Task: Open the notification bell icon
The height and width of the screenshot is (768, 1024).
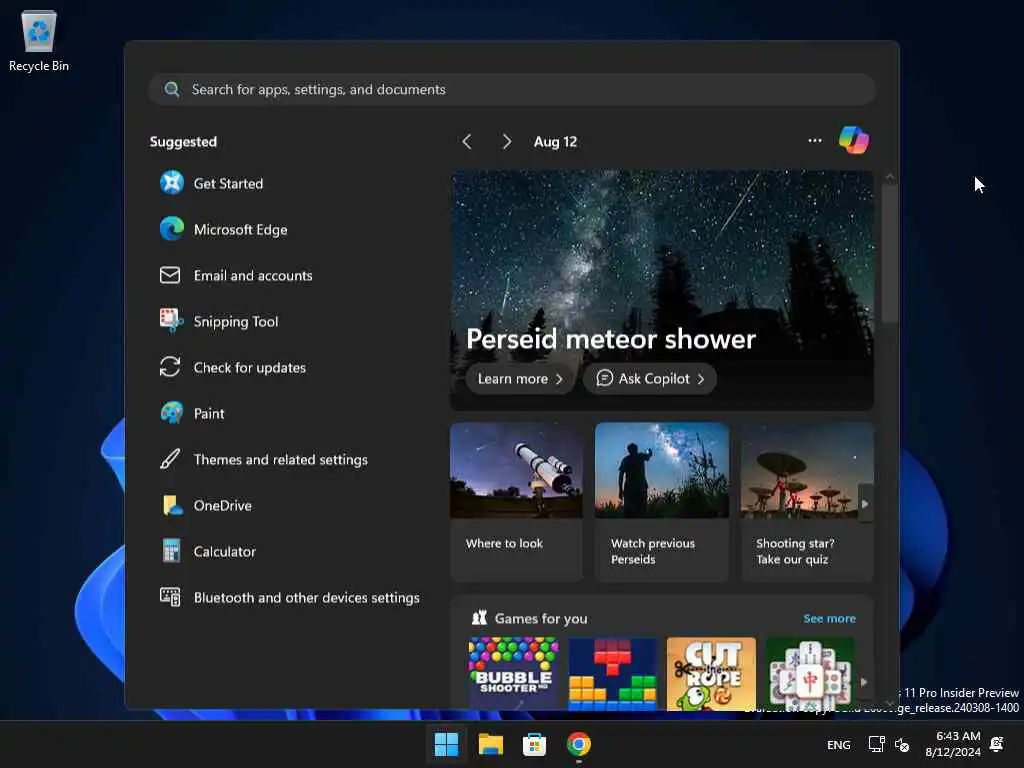Action: (997, 744)
